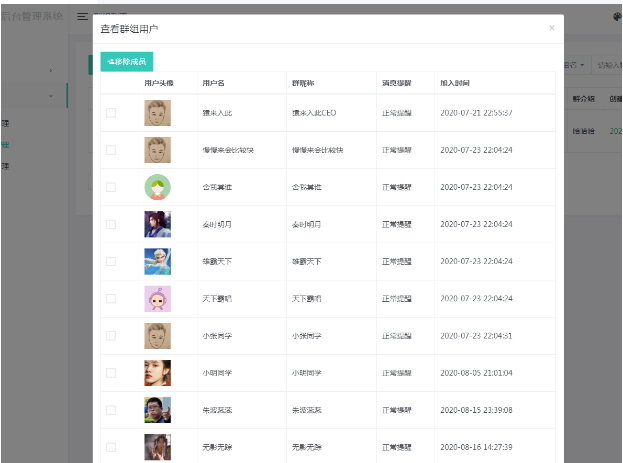The height and width of the screenshot is (463, 623).
Task: Click the 群昵称 column header
Action: 303,83
